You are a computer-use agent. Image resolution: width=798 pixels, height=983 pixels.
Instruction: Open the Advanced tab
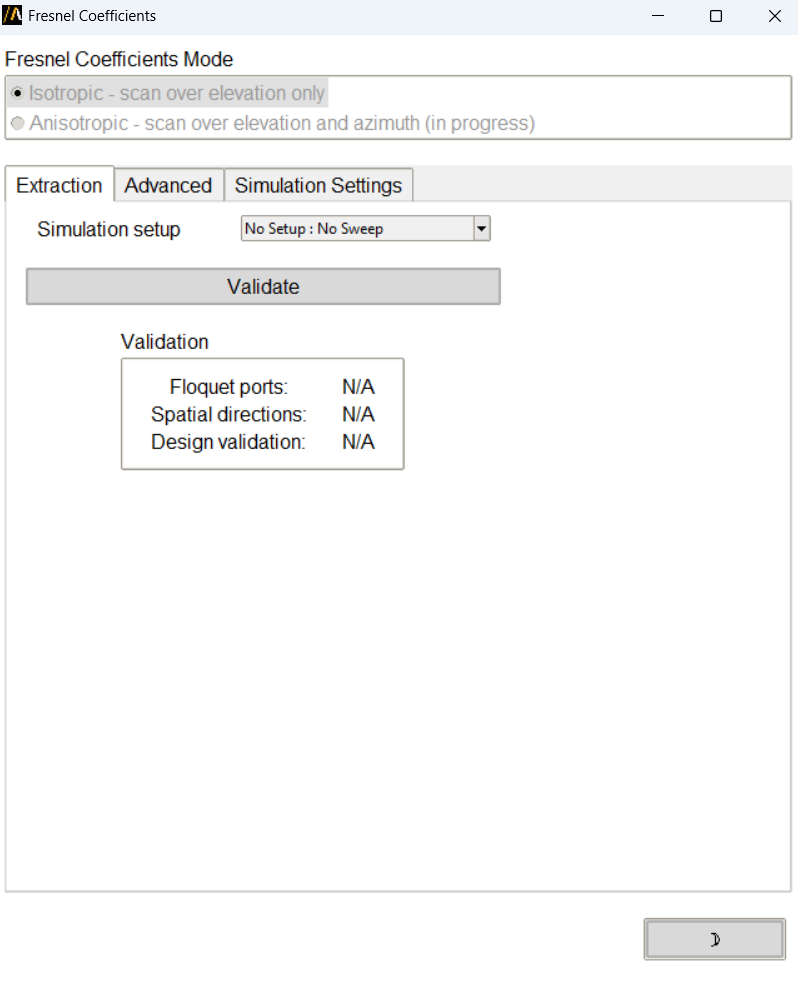tap(168, 186)
